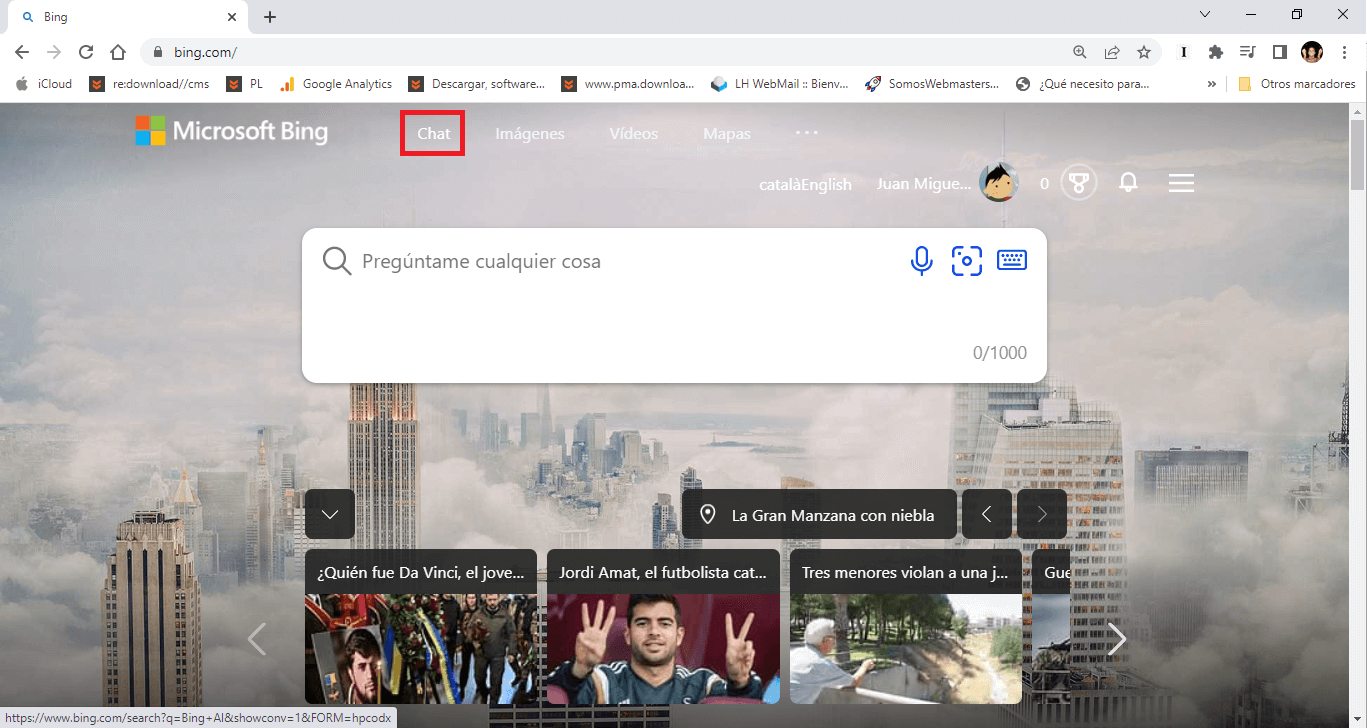
Task: Open the re:download//cms bookmark
Action: click(150, 84)
